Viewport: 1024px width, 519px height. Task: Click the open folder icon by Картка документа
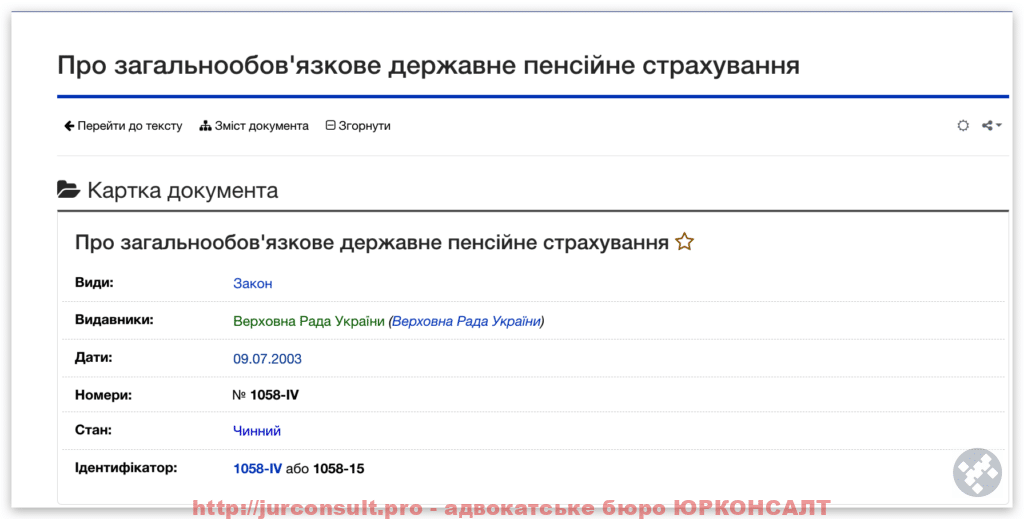click(x=68, y=190)
